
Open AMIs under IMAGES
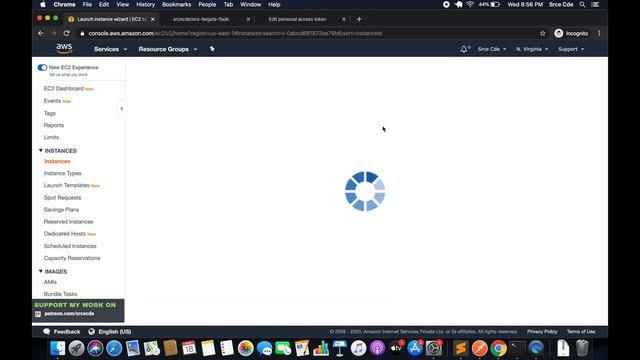50,282
